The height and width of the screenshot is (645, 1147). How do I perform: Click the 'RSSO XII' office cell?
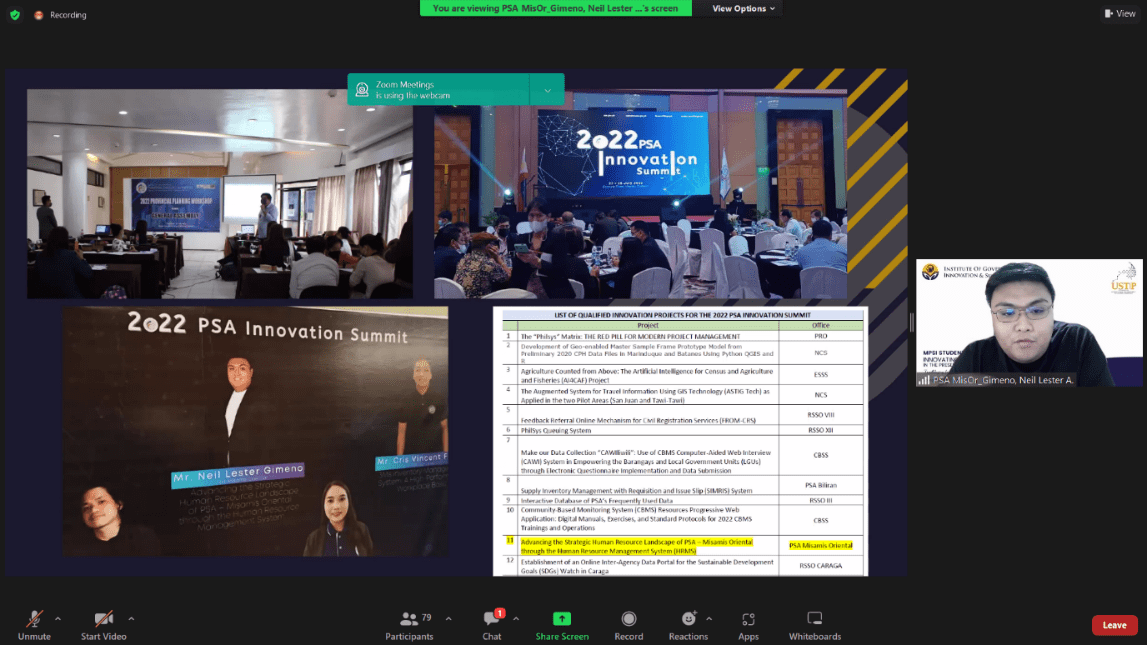pyautogui.click(x=821, y=431)
